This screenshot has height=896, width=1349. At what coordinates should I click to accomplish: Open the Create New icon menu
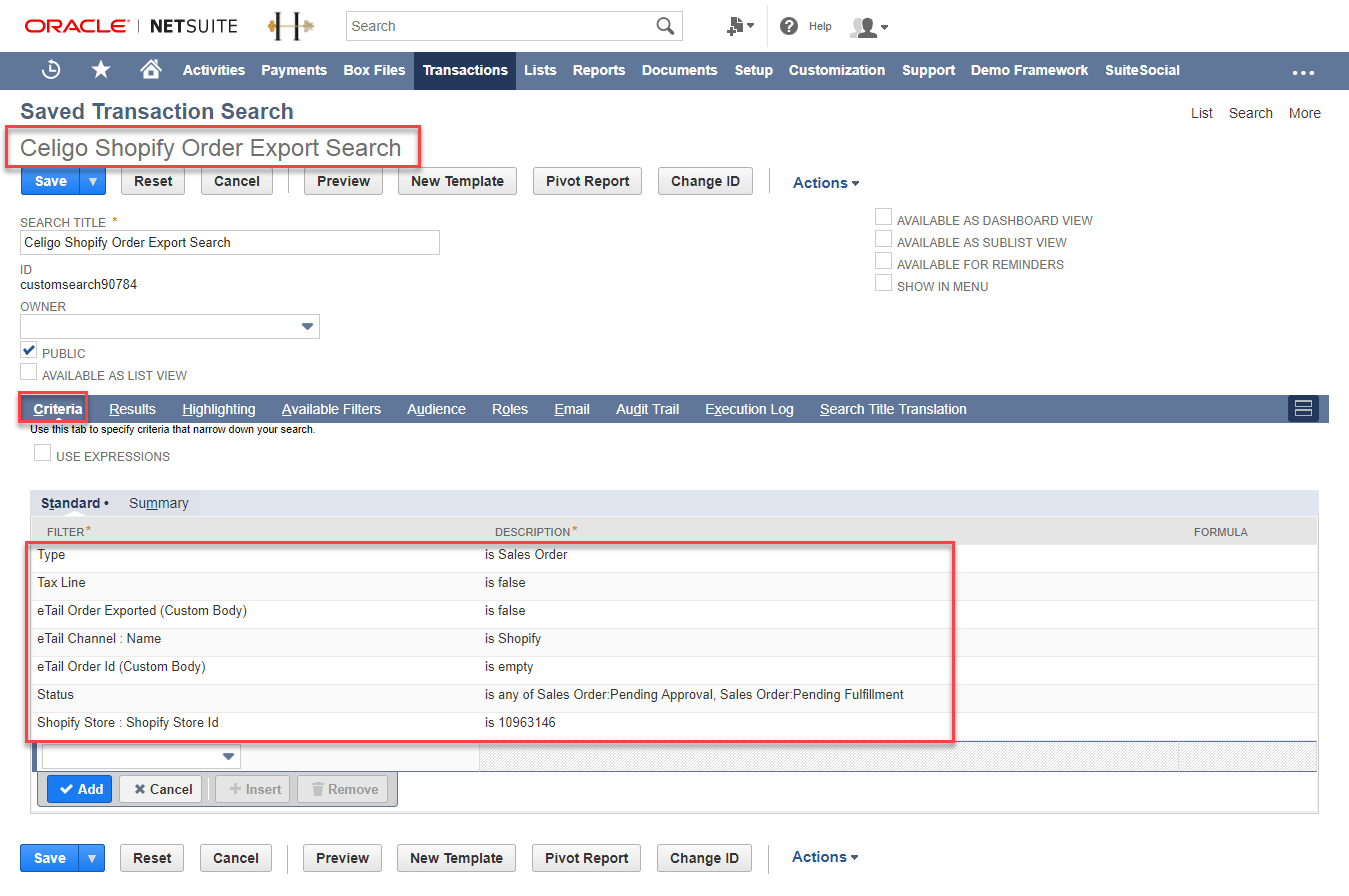pyautogui.click(x=741, y=26)
